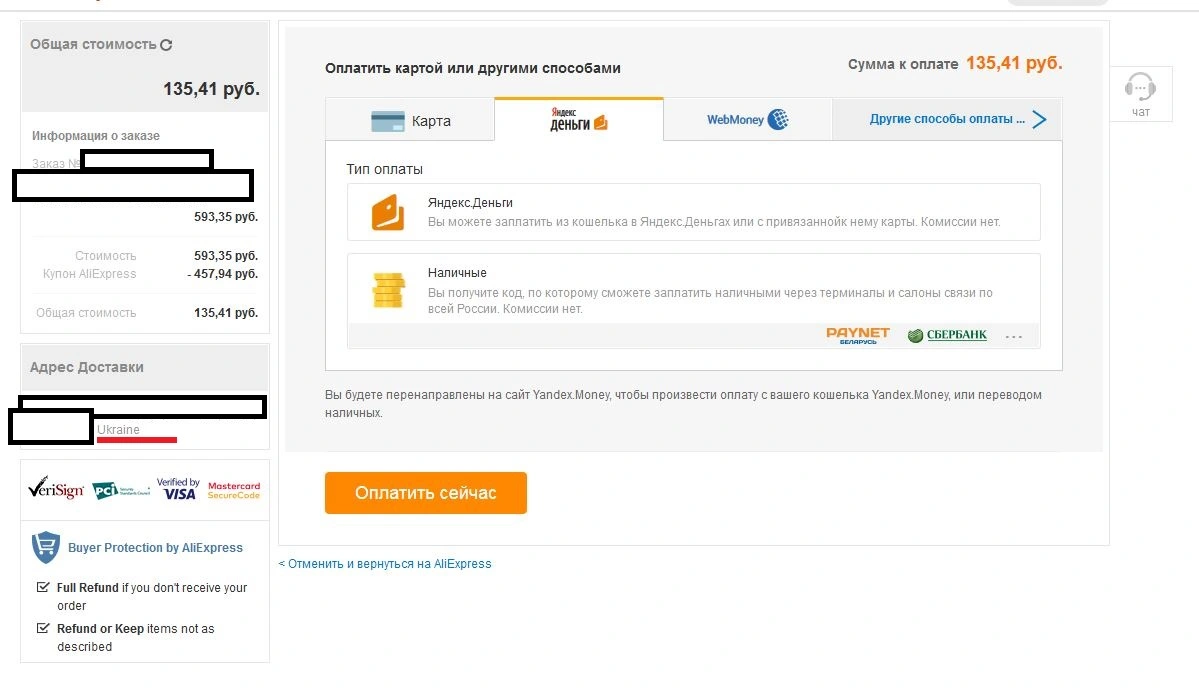Open the Buyer Protection by AliExpress link
Image resolution: width=1199 pixels, height=696 pixels.
click(x=155, y=548)
